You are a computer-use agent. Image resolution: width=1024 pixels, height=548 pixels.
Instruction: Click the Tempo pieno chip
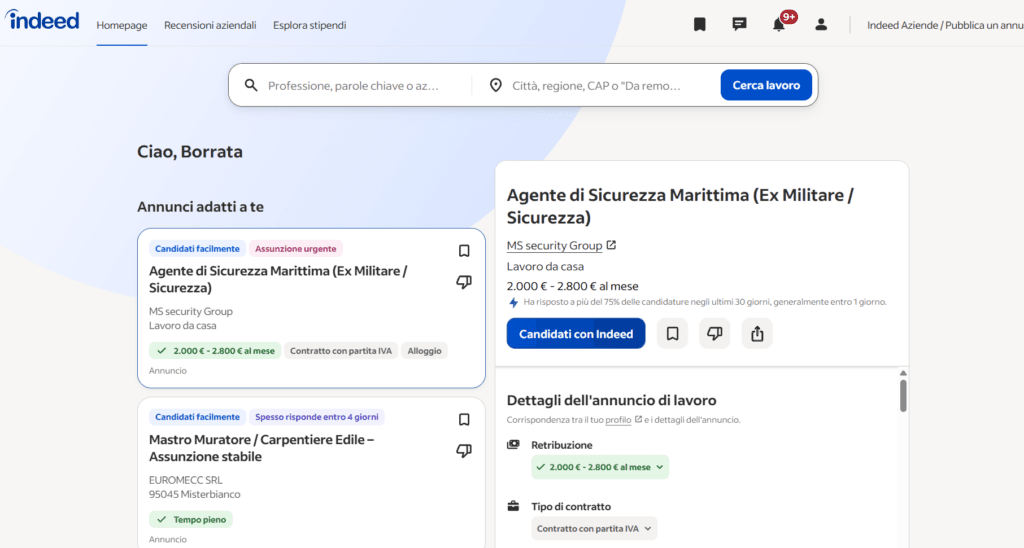click(x=191, y=519)
